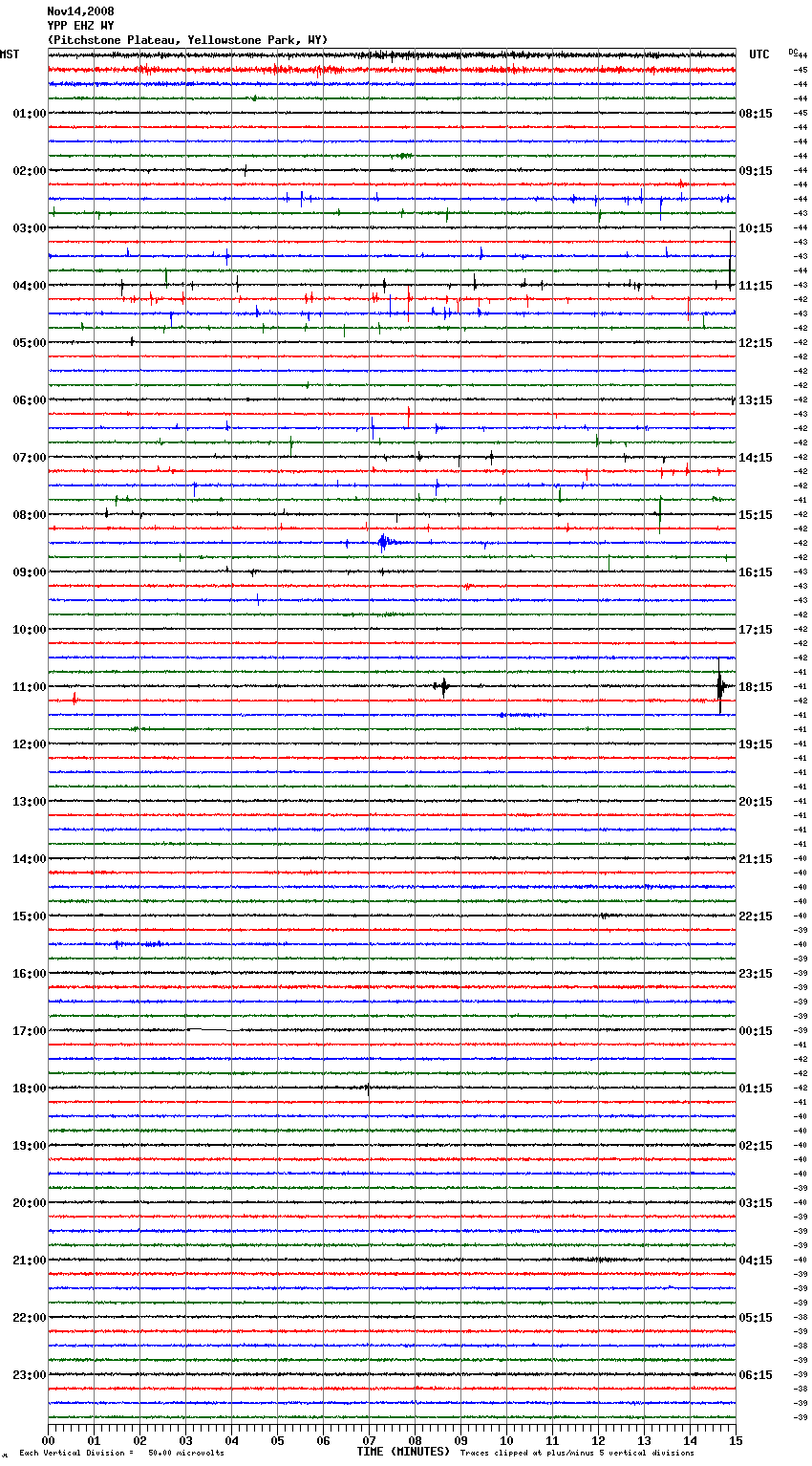
Task: Select the 16:00 MST time label
Action: click(30, 974)
